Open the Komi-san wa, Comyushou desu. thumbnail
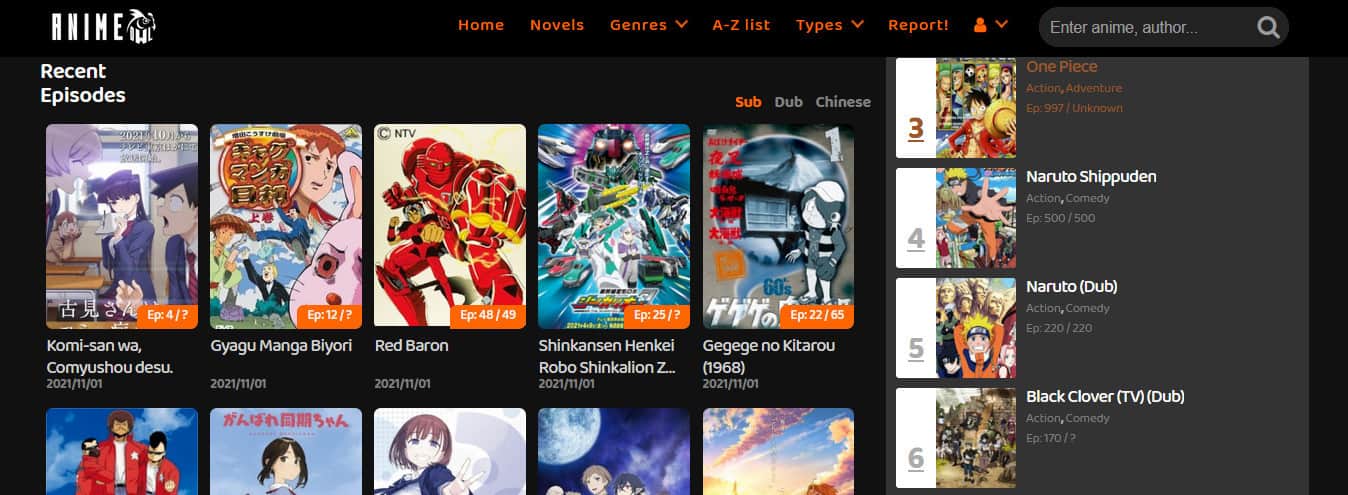The height and width of the screenshot is (495, 1348). click(x=122, y=226)
